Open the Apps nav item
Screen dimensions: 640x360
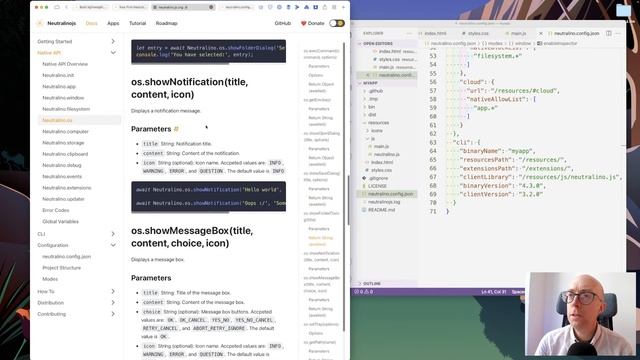(x=113, y=23)
